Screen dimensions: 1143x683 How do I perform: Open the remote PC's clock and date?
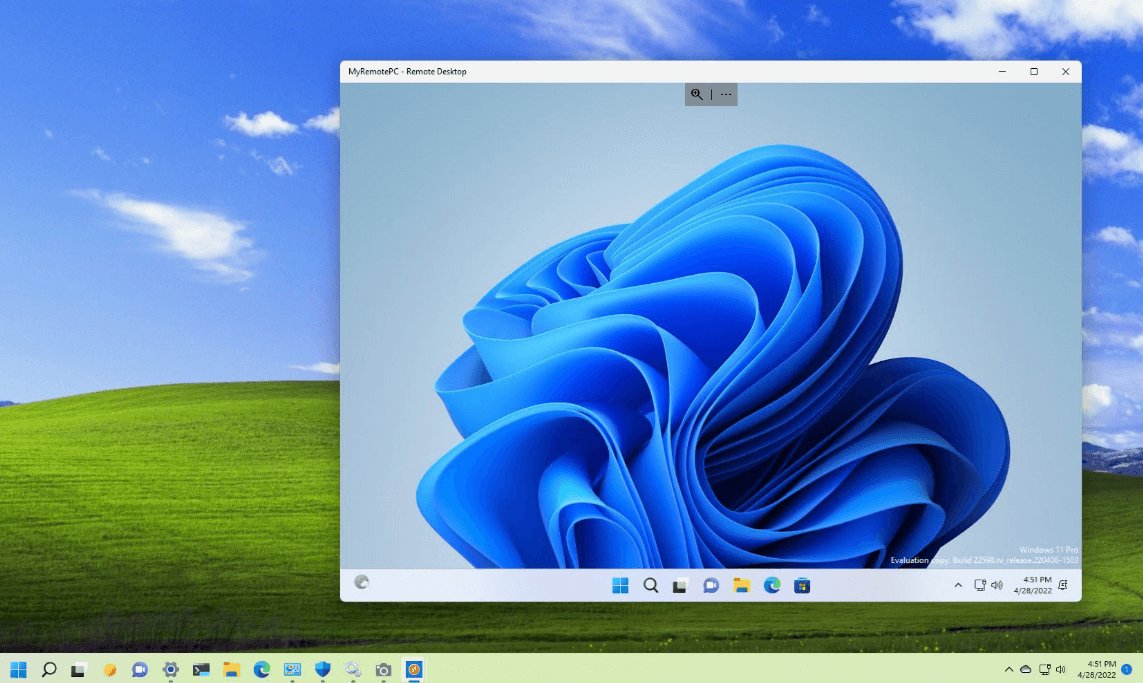1035,585
